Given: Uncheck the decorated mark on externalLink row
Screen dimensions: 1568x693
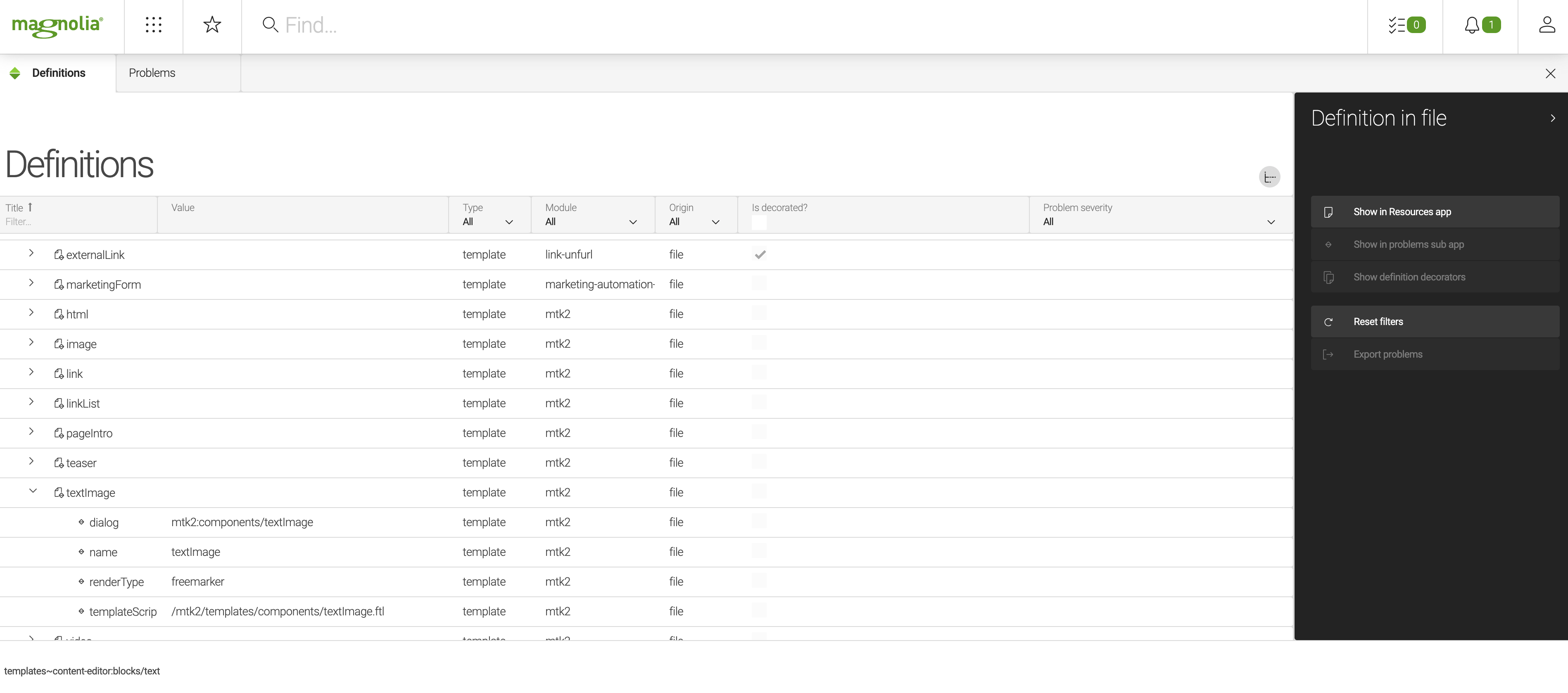Looking at the screenshot, I should pos(760,254).
